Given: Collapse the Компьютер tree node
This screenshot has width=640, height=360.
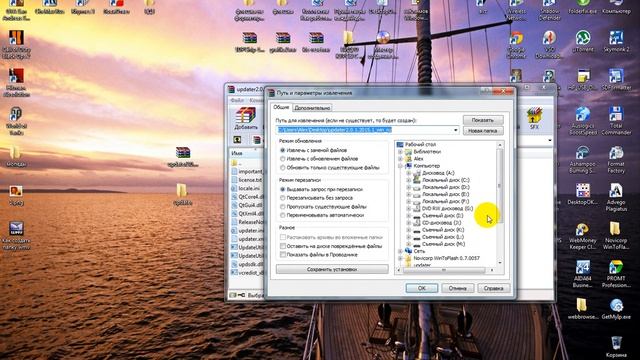Looking at the screenshot, I should point(400,166).
